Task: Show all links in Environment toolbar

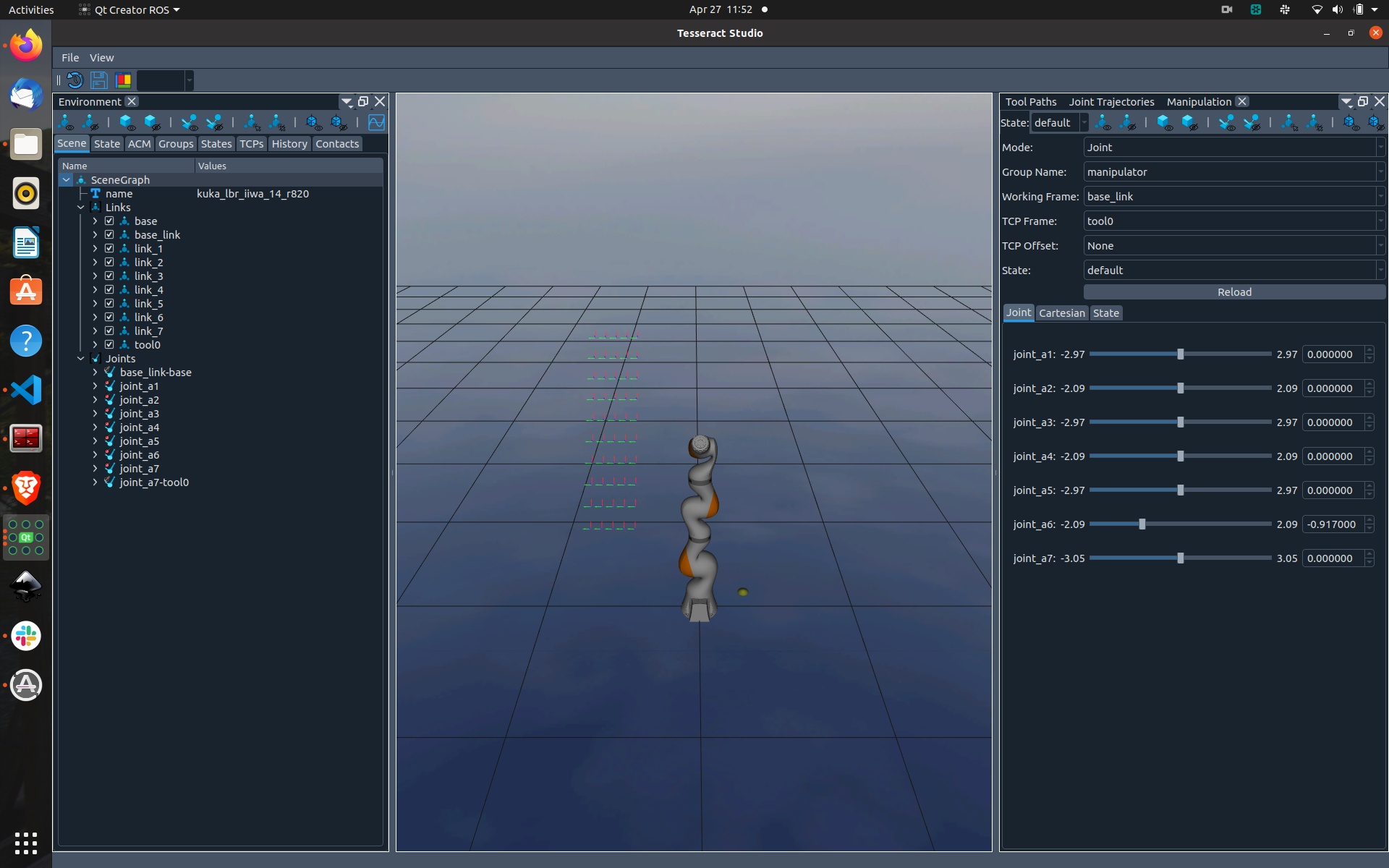Action: [x=66, y=122]
